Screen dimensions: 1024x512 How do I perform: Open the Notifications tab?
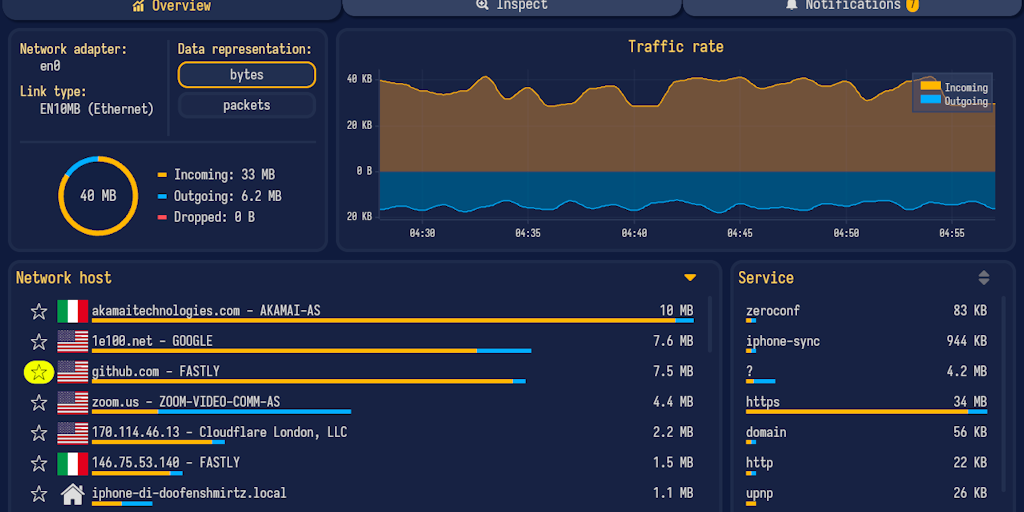[853, 7]
